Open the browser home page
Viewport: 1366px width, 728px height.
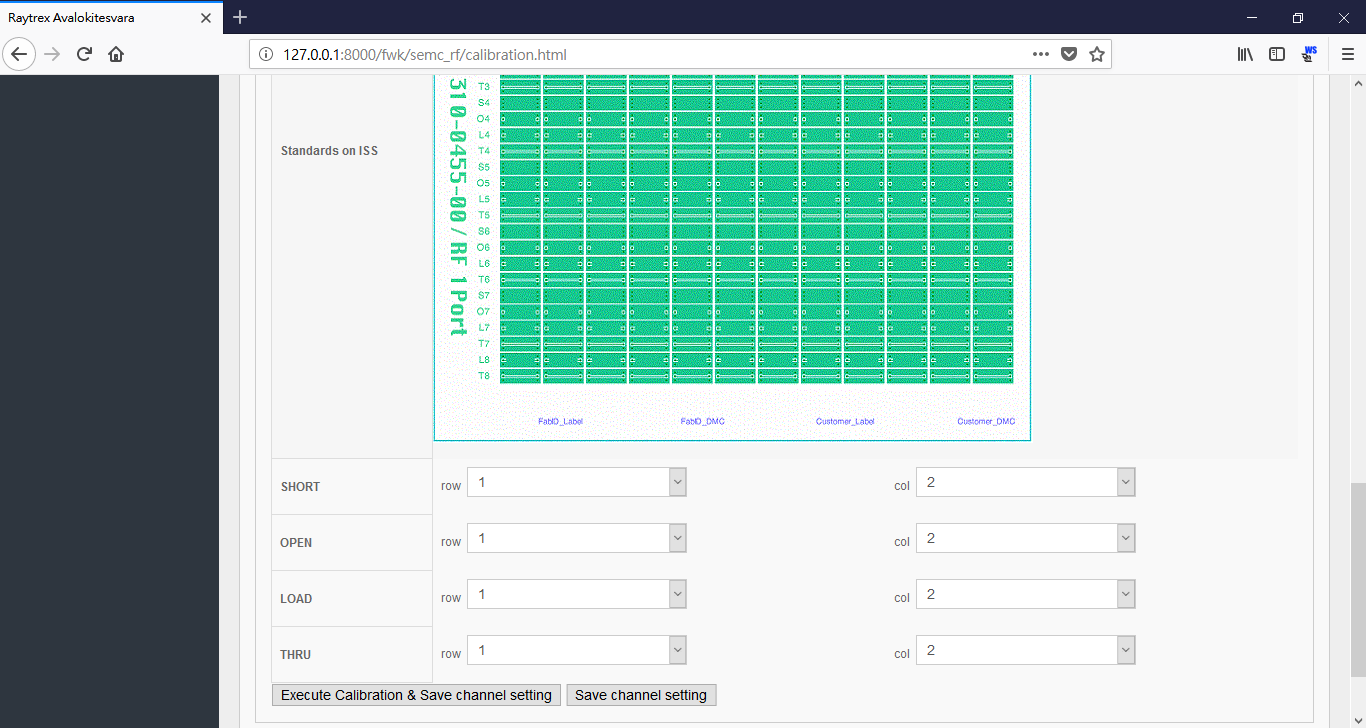pyautogui.click(x=116, y=54)
